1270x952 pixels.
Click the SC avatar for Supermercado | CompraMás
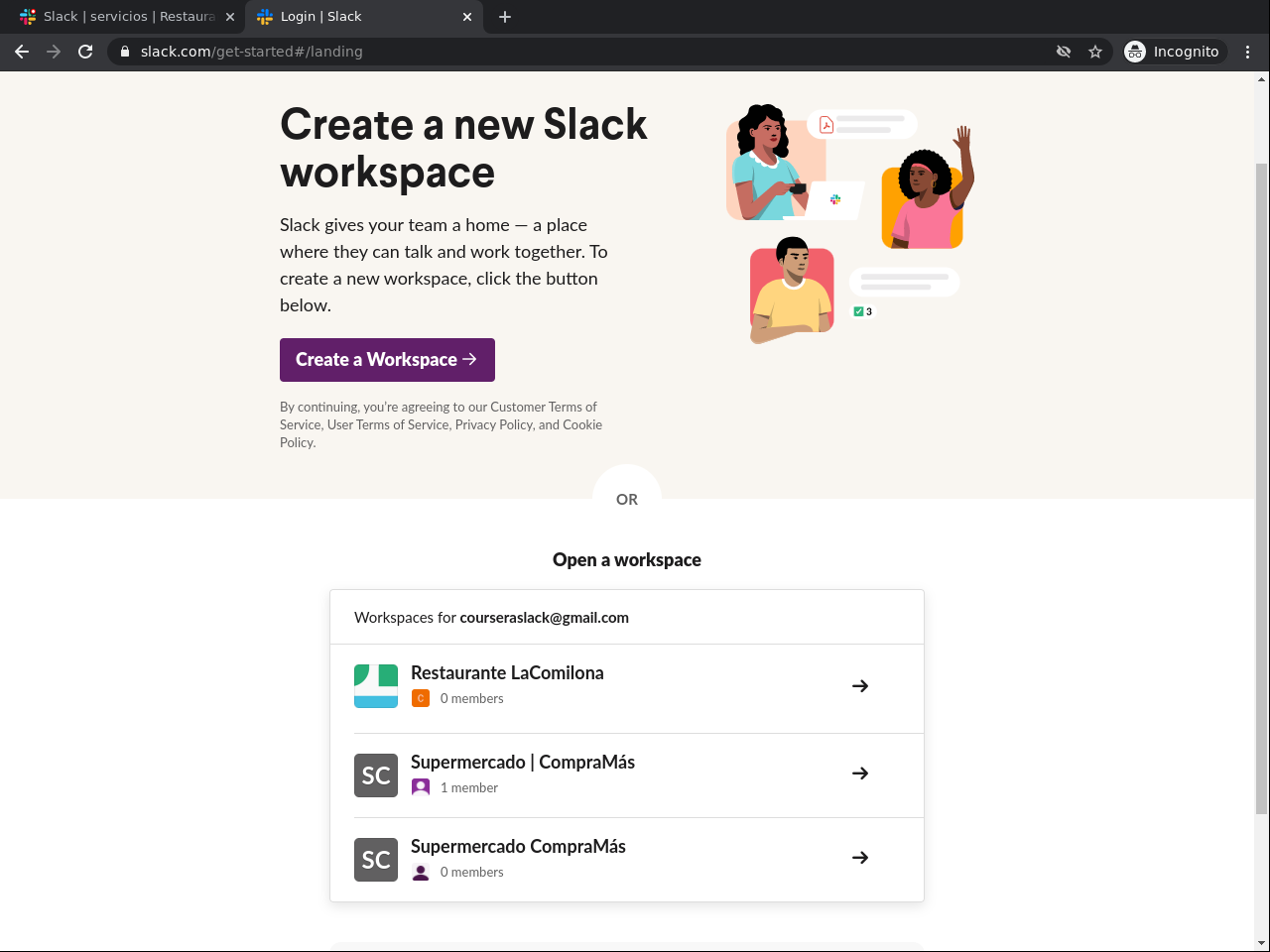point(376,775)
